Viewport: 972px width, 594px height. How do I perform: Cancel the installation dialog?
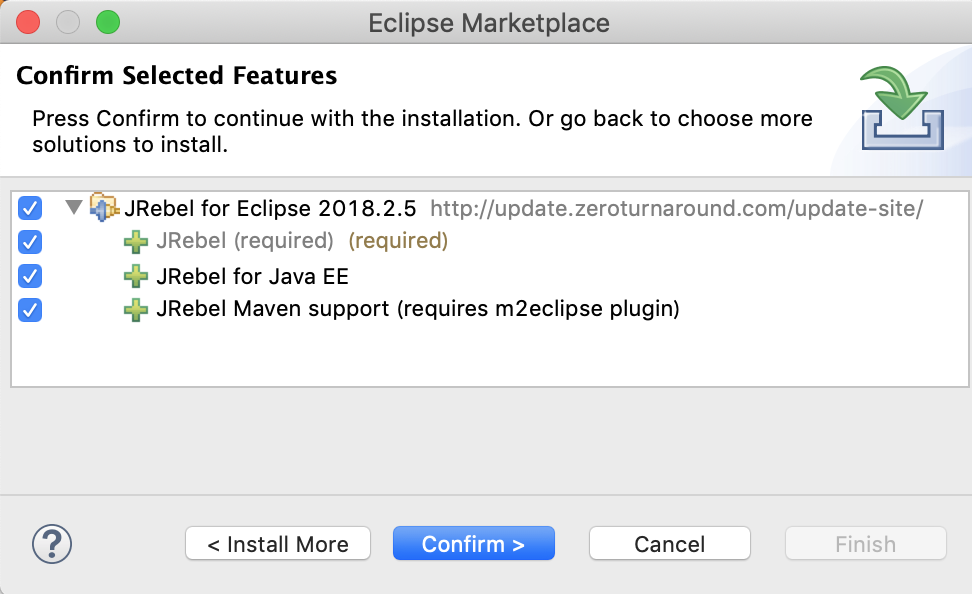pos(670,544)
